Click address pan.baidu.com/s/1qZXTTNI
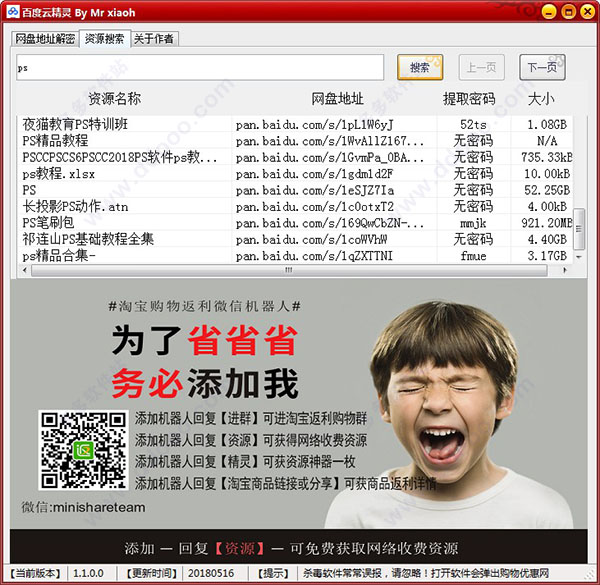The image size is (600, 585). click(315, 256)
